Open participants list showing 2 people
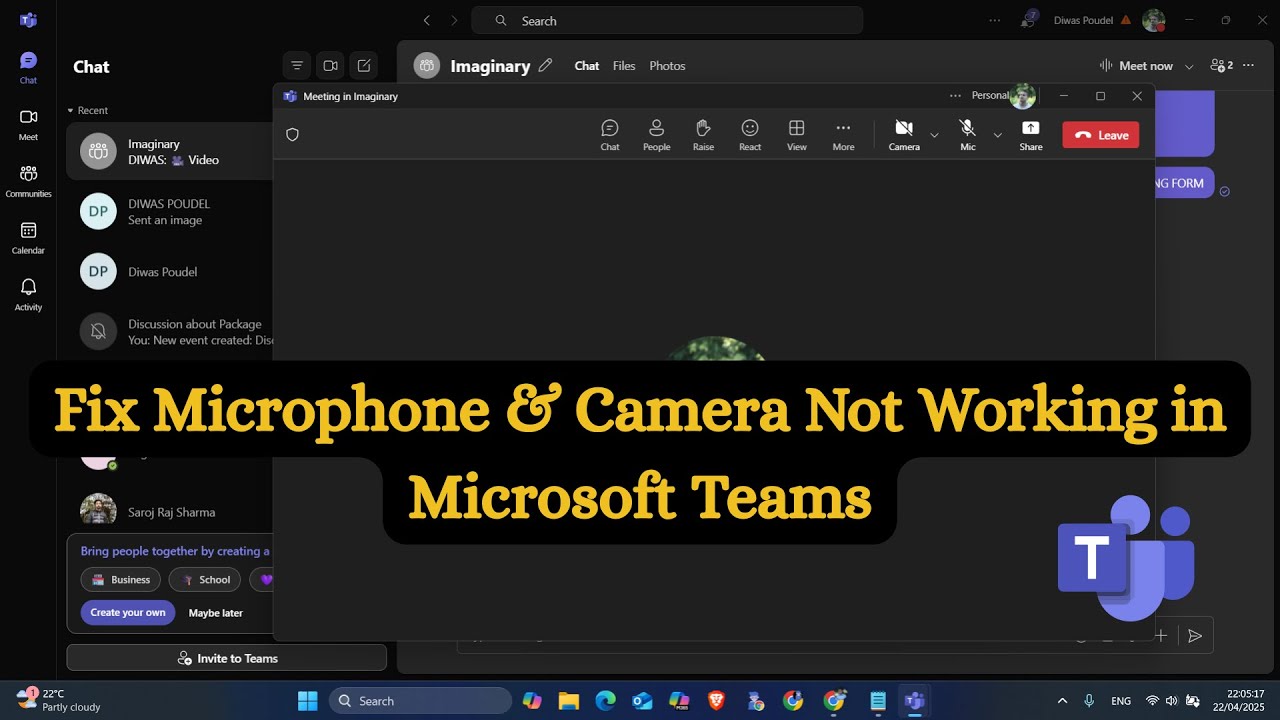 click(x=1221, y=65)
